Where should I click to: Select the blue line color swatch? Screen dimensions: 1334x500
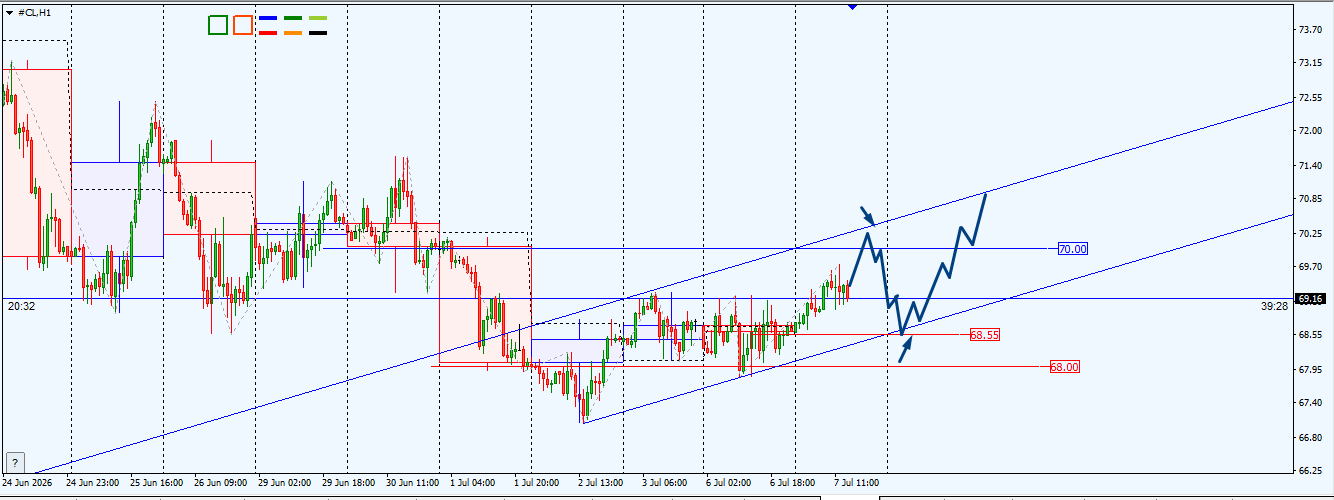point(268,18)
